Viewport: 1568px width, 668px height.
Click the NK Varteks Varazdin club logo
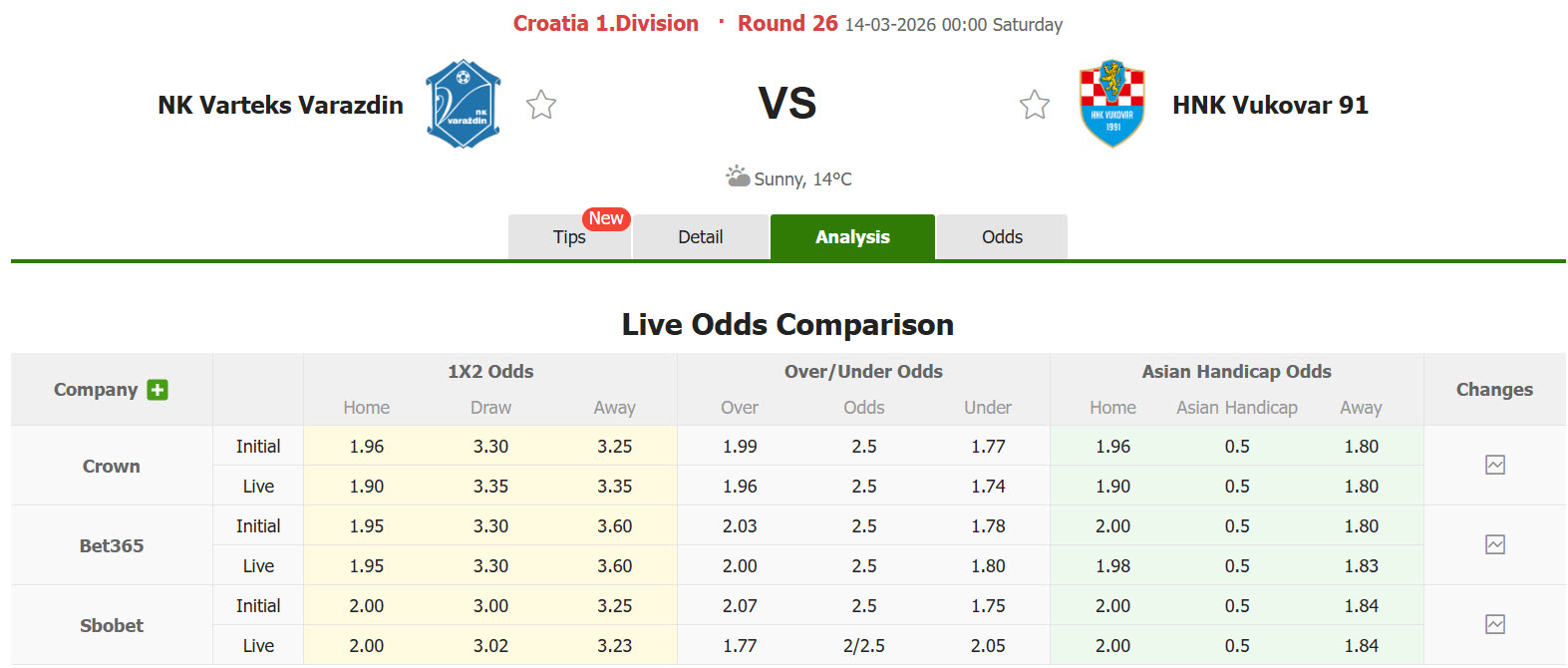[462, 104]
